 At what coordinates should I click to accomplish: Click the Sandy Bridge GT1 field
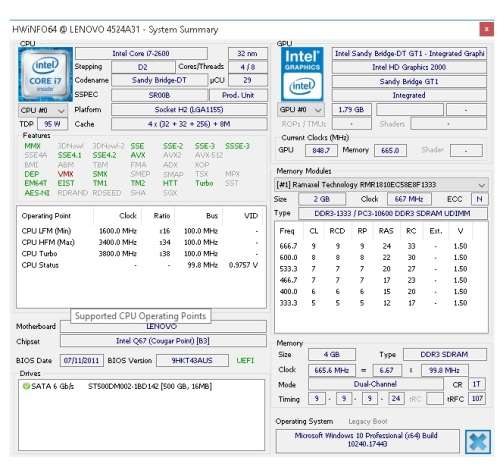pyautogui.click(x=409, y=81)
